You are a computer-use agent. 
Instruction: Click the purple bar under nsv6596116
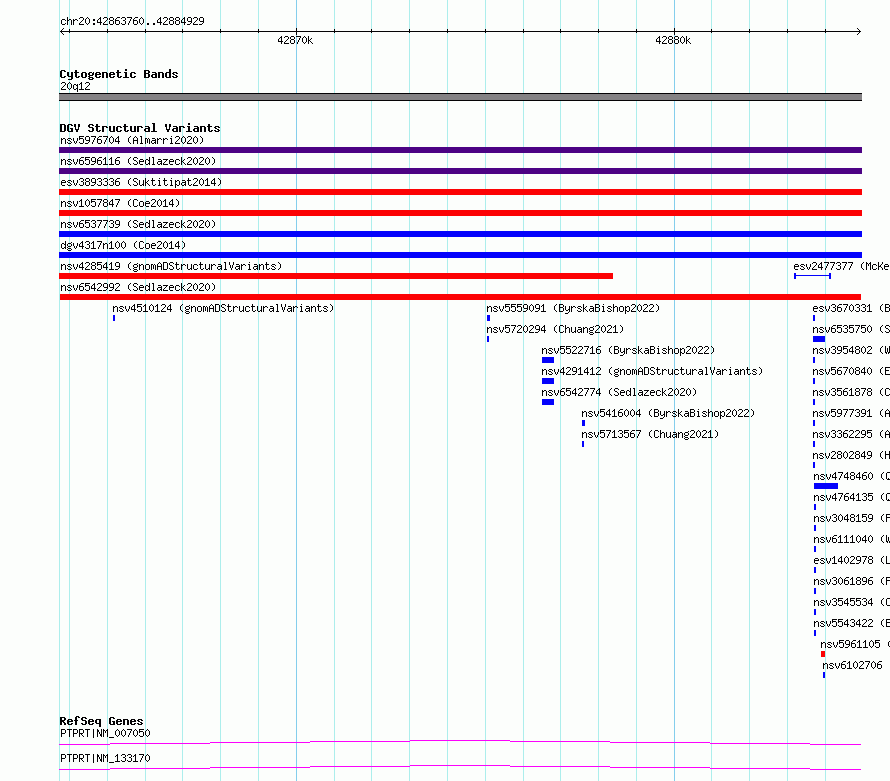[460, 171]
